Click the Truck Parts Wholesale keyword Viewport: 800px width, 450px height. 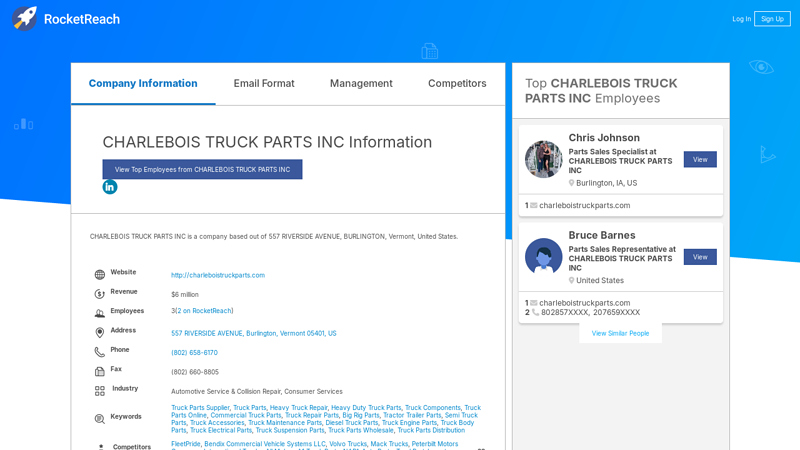point(361,430)
